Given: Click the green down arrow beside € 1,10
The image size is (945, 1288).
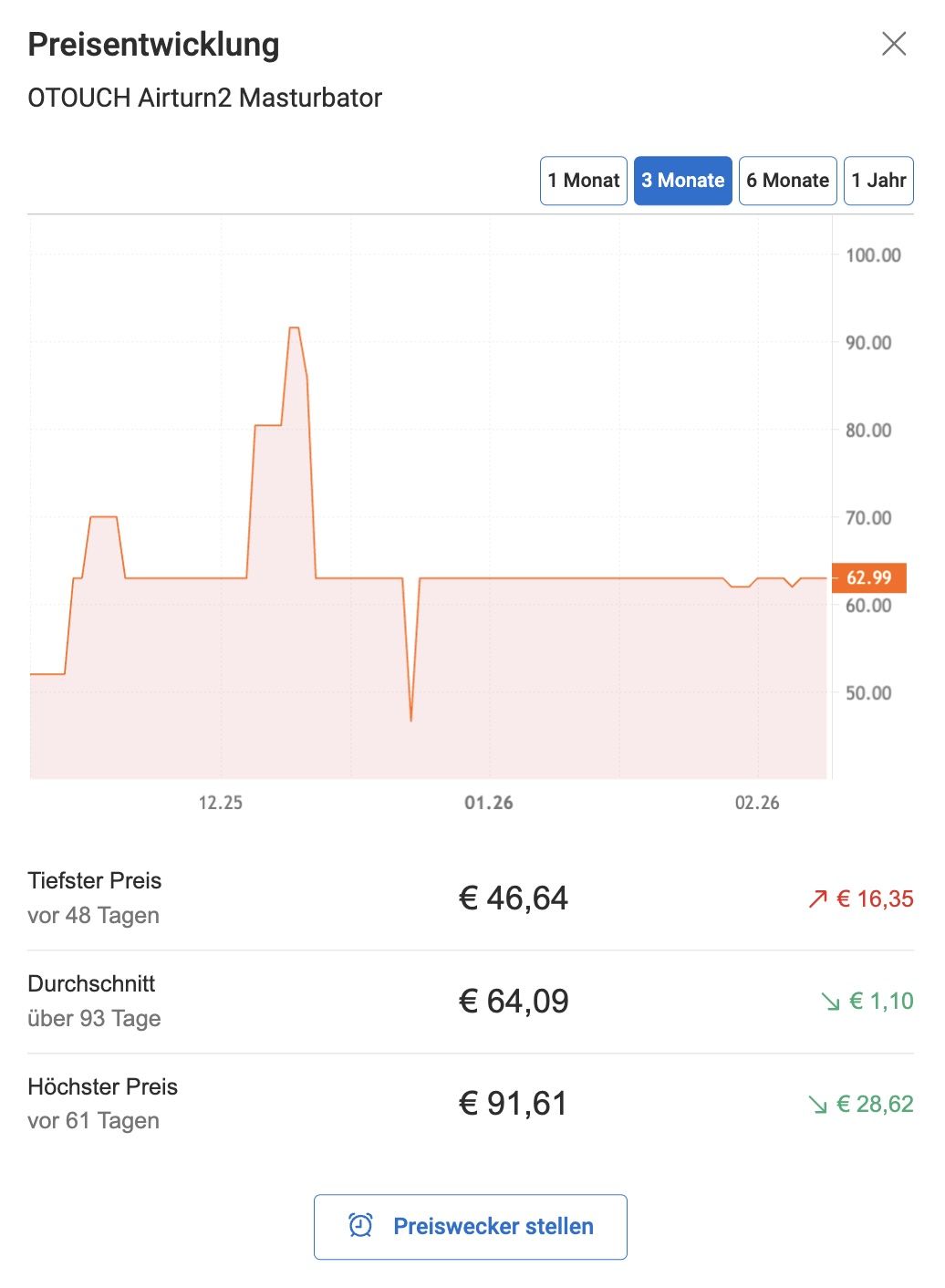Looking at the screenshot, I should [x=830, y=1002].
